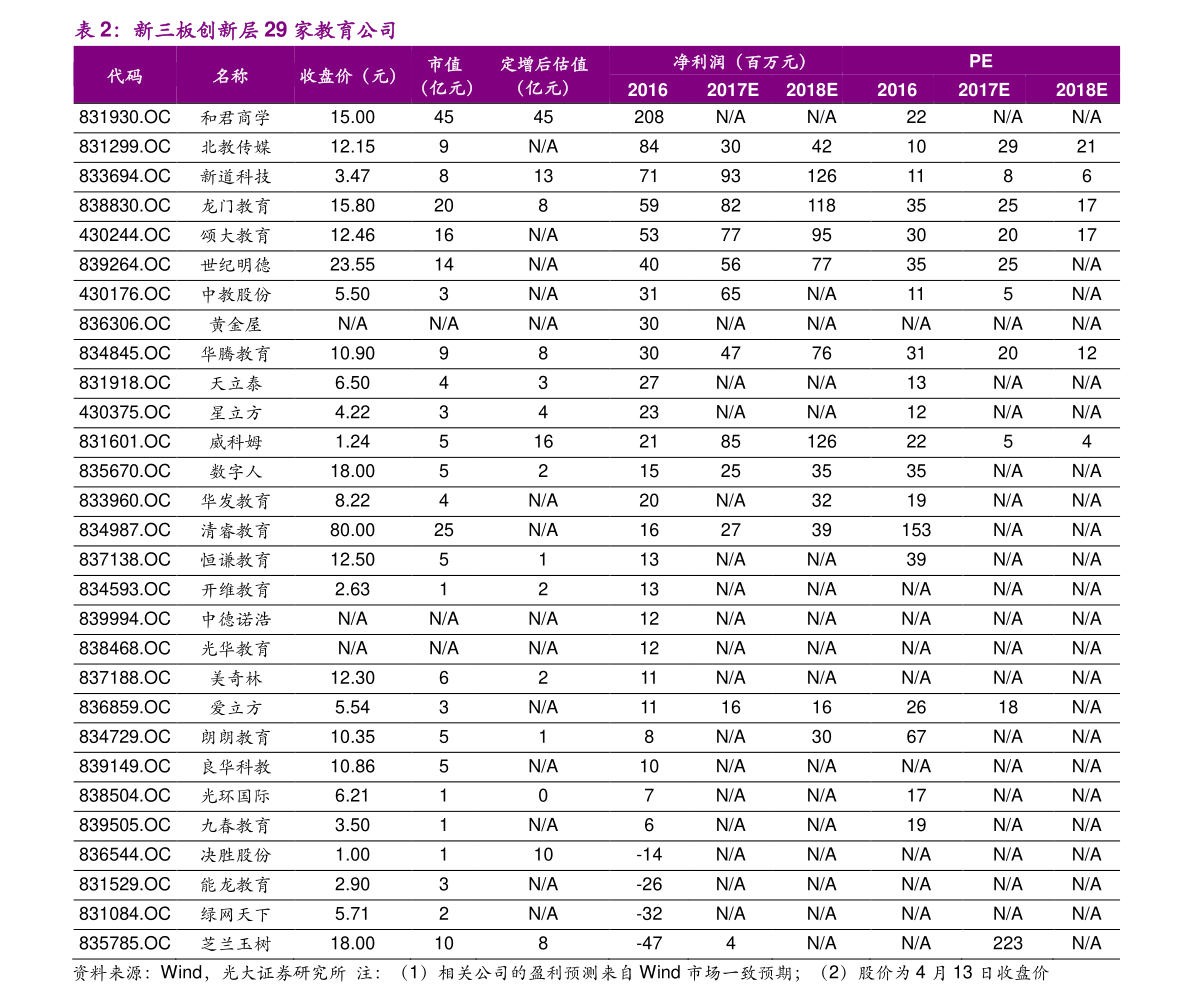
Task: Click company name 九春教育
Action: pyautogui.click(x=235, y=826)
